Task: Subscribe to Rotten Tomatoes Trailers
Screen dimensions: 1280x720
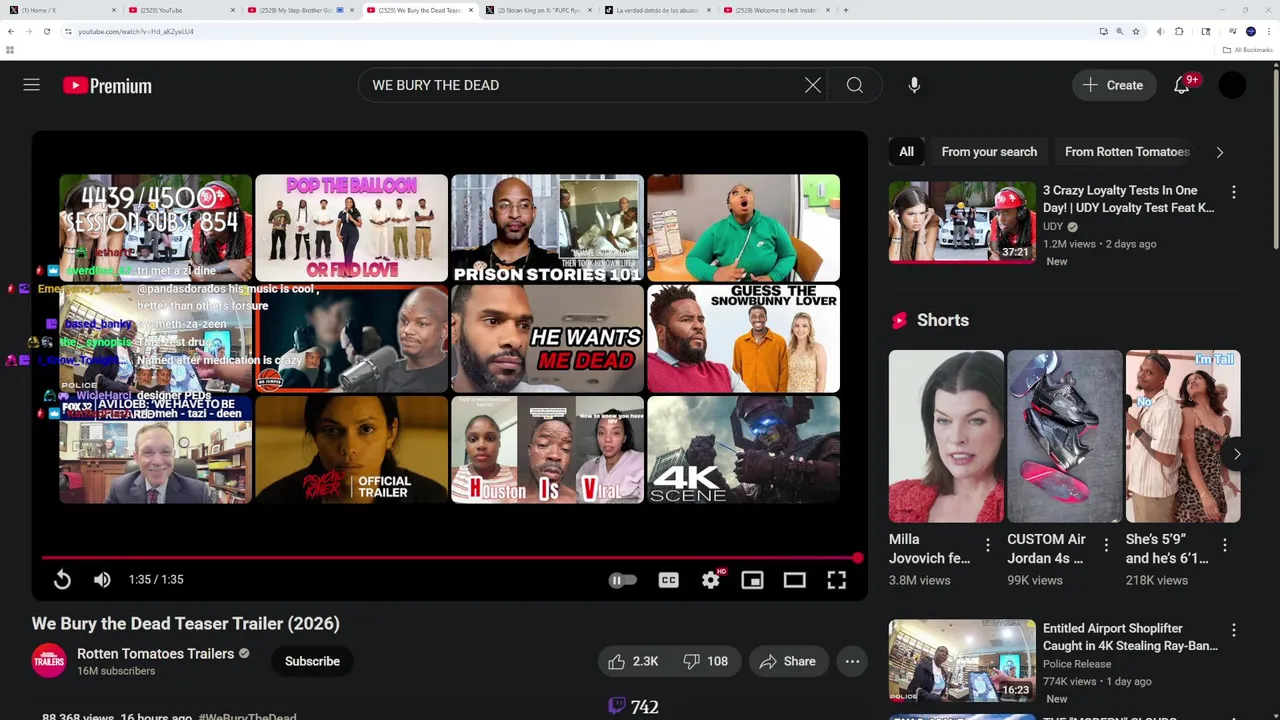Action: point(312,661)
